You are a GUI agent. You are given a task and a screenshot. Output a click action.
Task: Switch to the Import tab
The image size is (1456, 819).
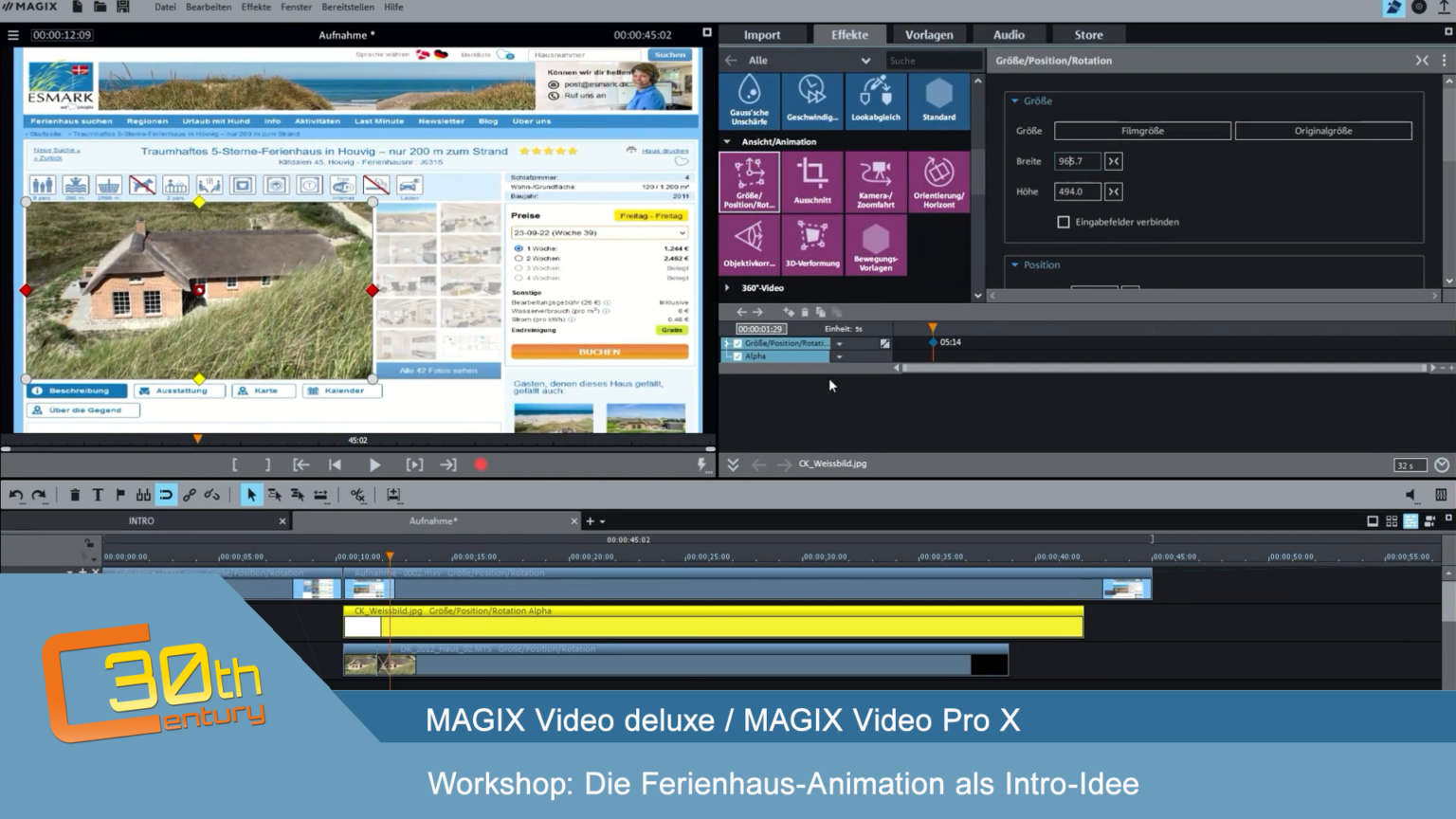(762, 35)
